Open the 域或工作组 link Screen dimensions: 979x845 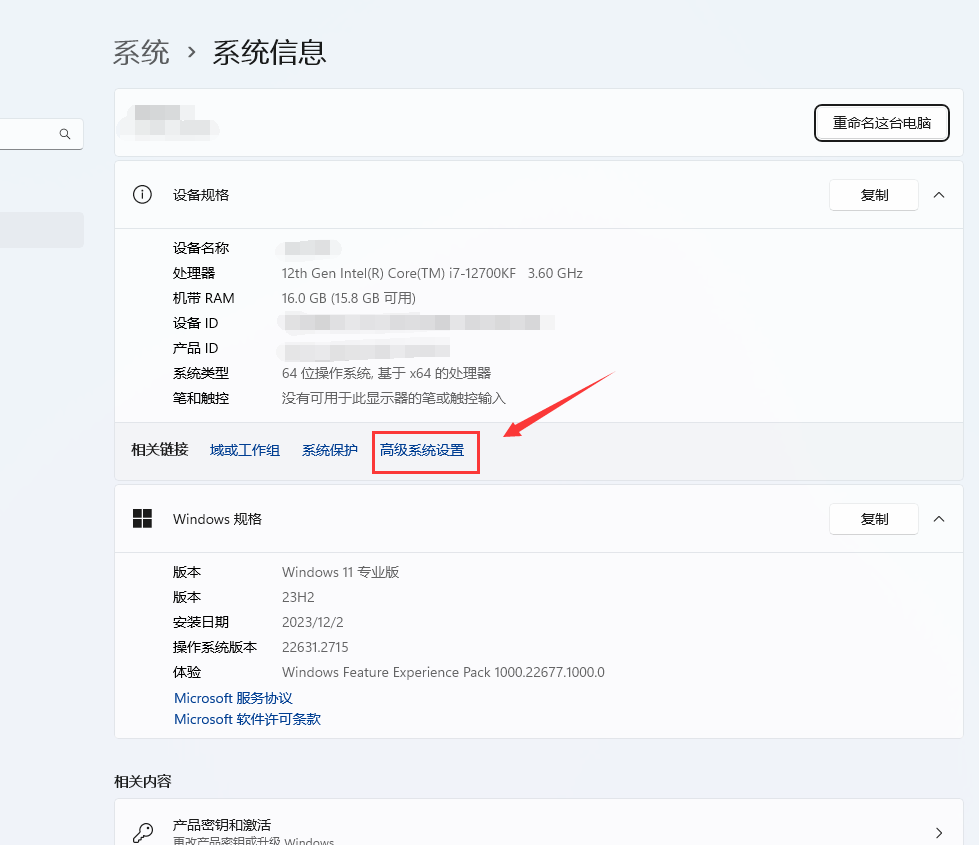pos(245,450)
